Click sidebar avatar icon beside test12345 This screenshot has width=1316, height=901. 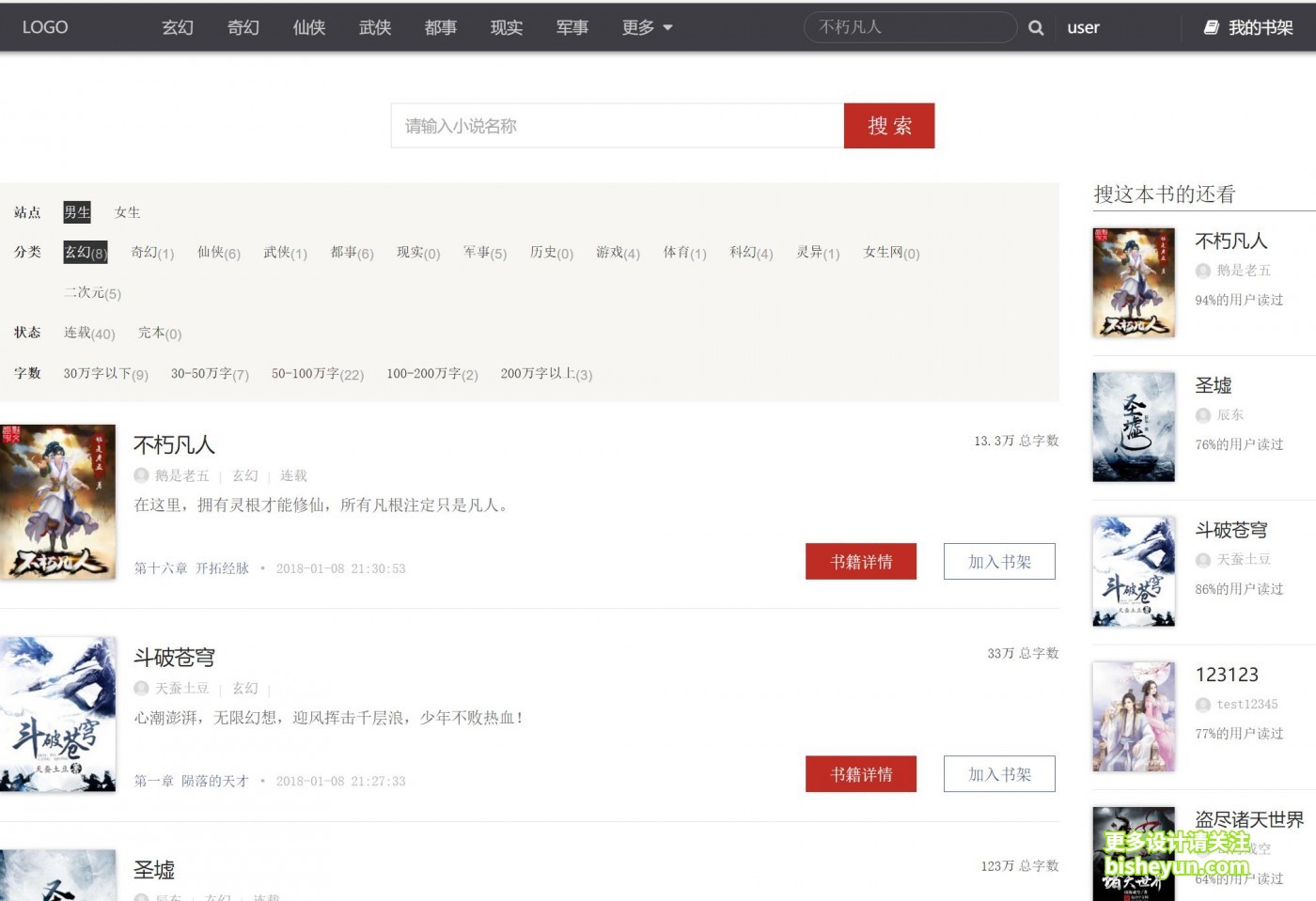1202,705
